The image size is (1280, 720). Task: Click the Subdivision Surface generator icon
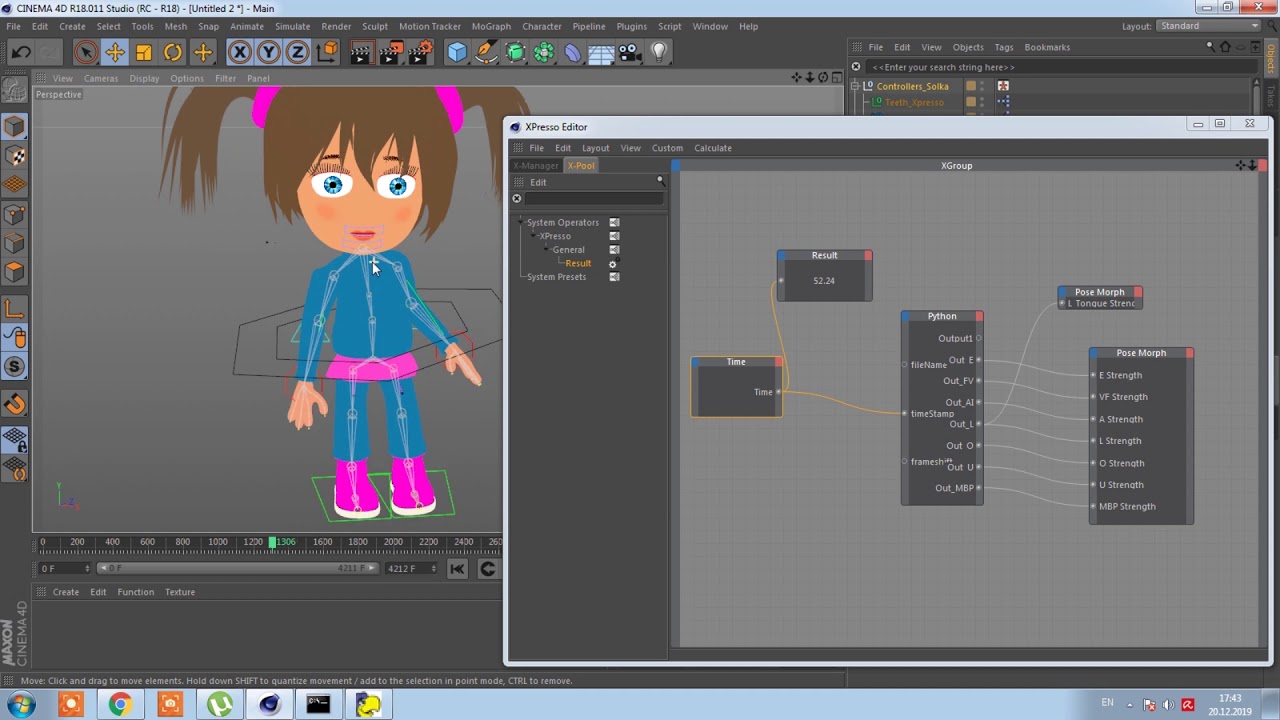tap(515, 52)
